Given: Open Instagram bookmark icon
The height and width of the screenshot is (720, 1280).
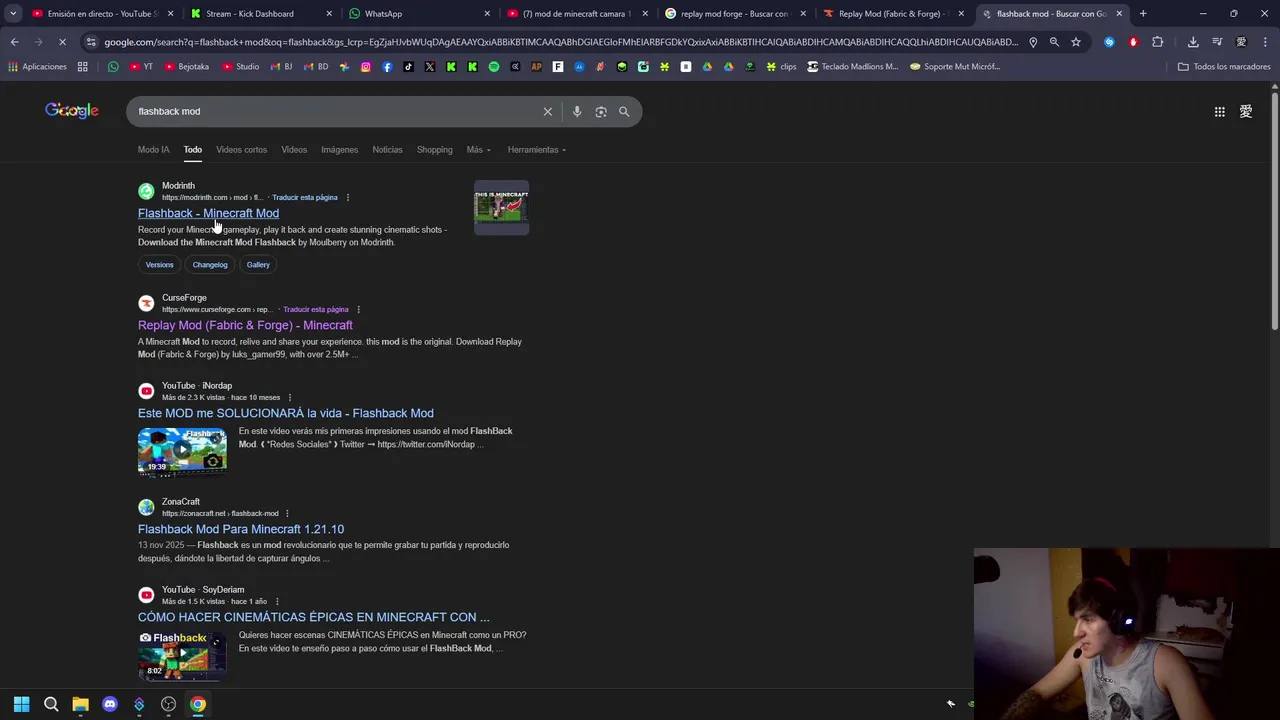Looking at the screenshot, I should (x=366, y=67).
